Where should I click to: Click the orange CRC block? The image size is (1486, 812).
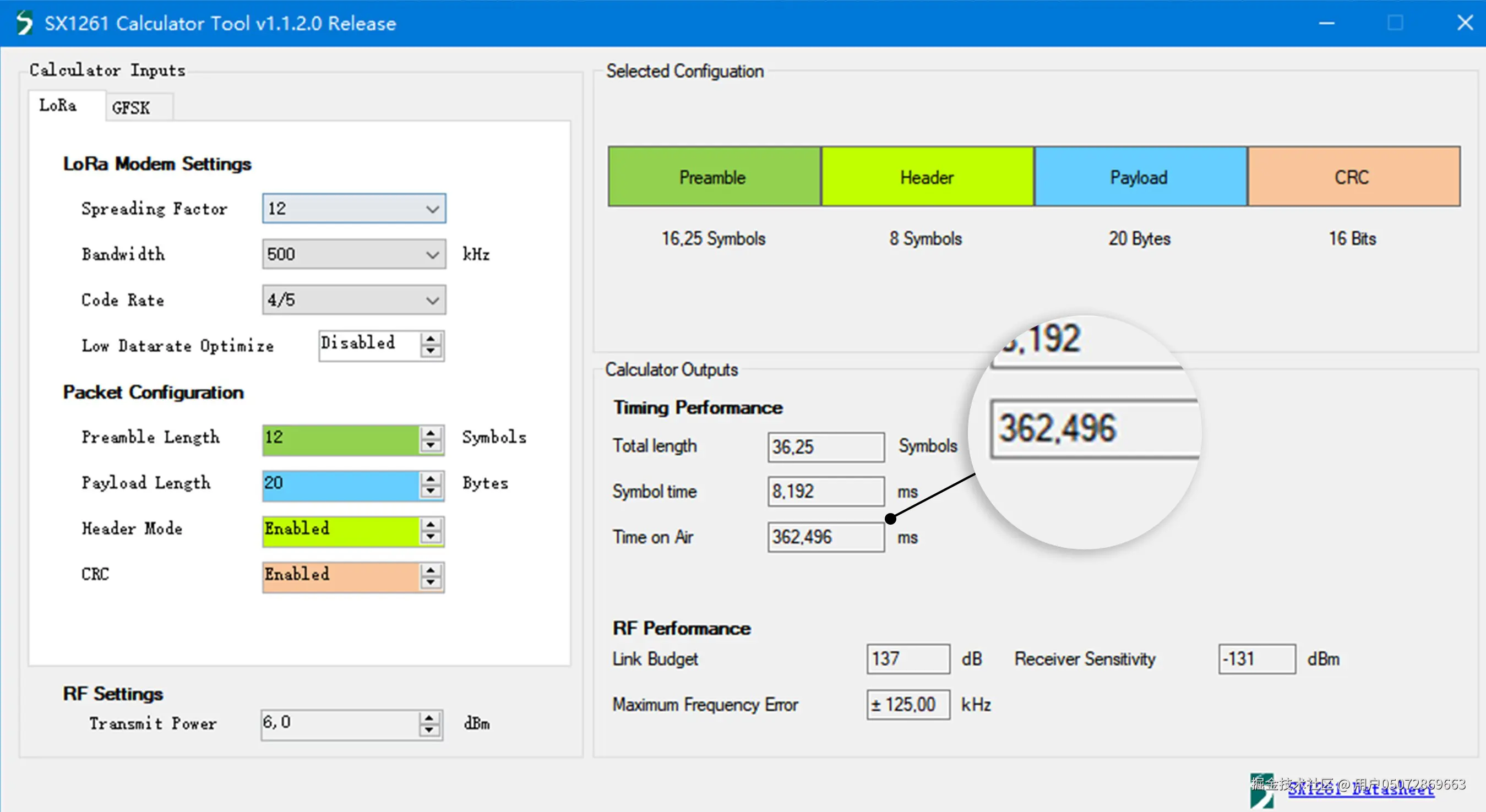pyautogui.click(x=1353, y=177)
